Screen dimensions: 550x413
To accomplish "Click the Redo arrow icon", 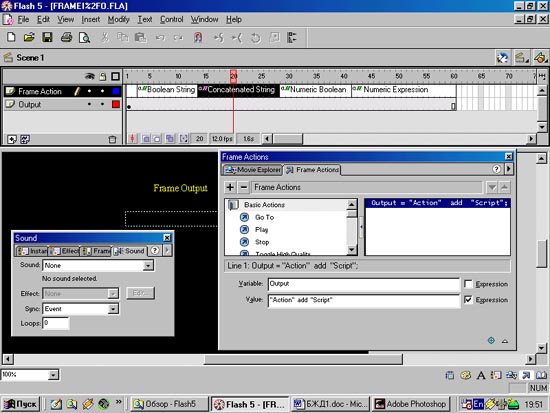I will (178, 37).
